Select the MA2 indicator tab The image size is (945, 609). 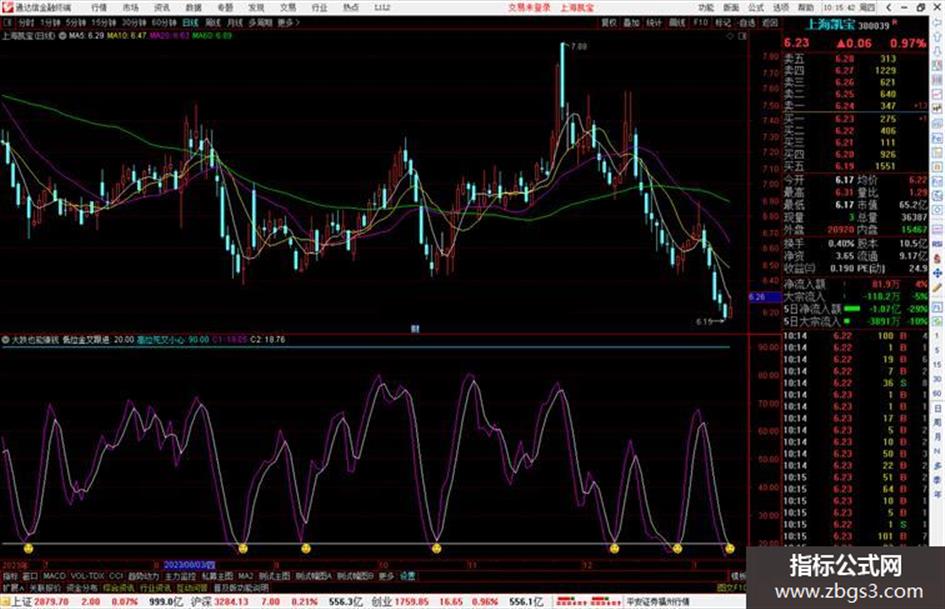pos(246,576)
